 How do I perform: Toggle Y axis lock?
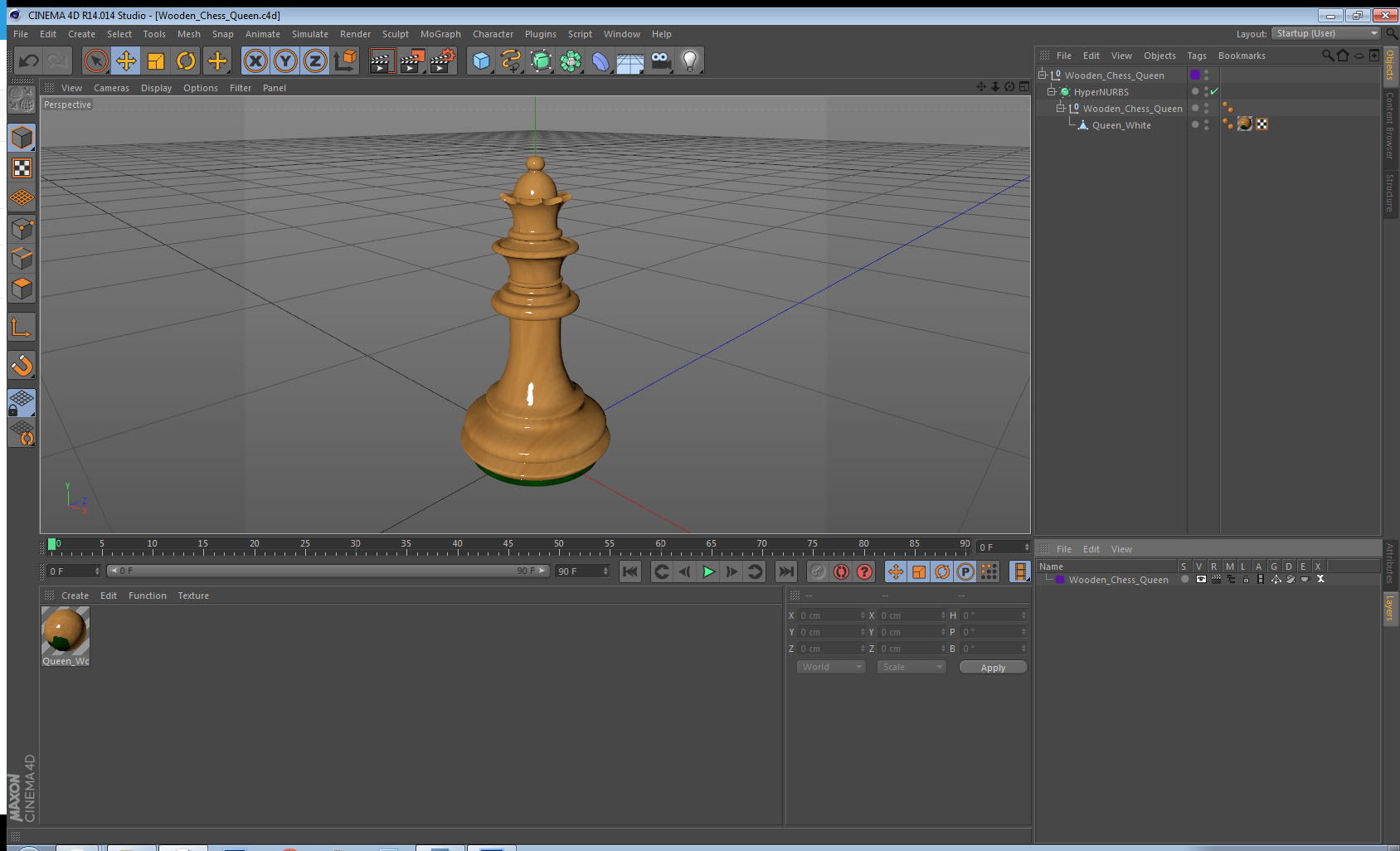[285, 61]
